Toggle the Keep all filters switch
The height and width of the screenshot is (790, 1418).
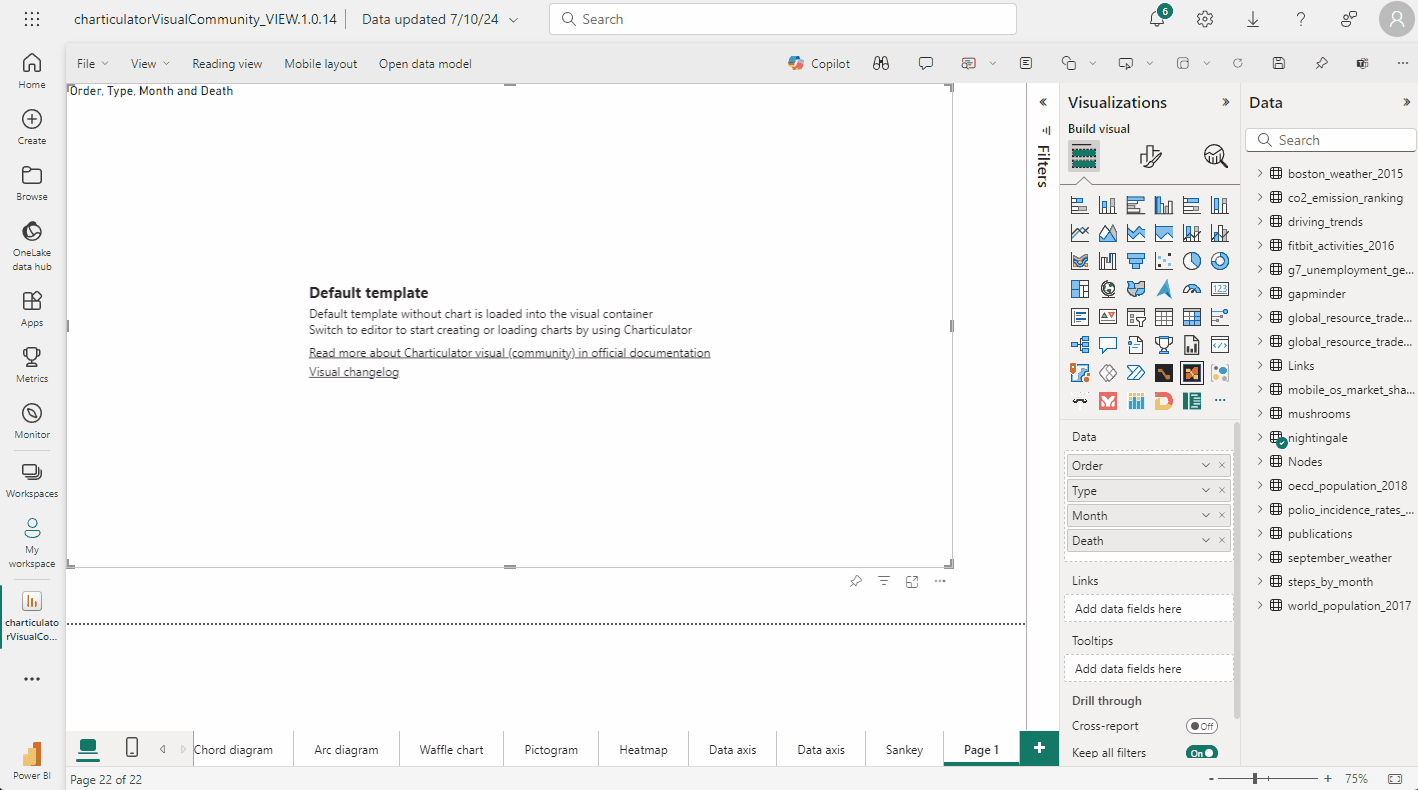(x=1201, y=753)
